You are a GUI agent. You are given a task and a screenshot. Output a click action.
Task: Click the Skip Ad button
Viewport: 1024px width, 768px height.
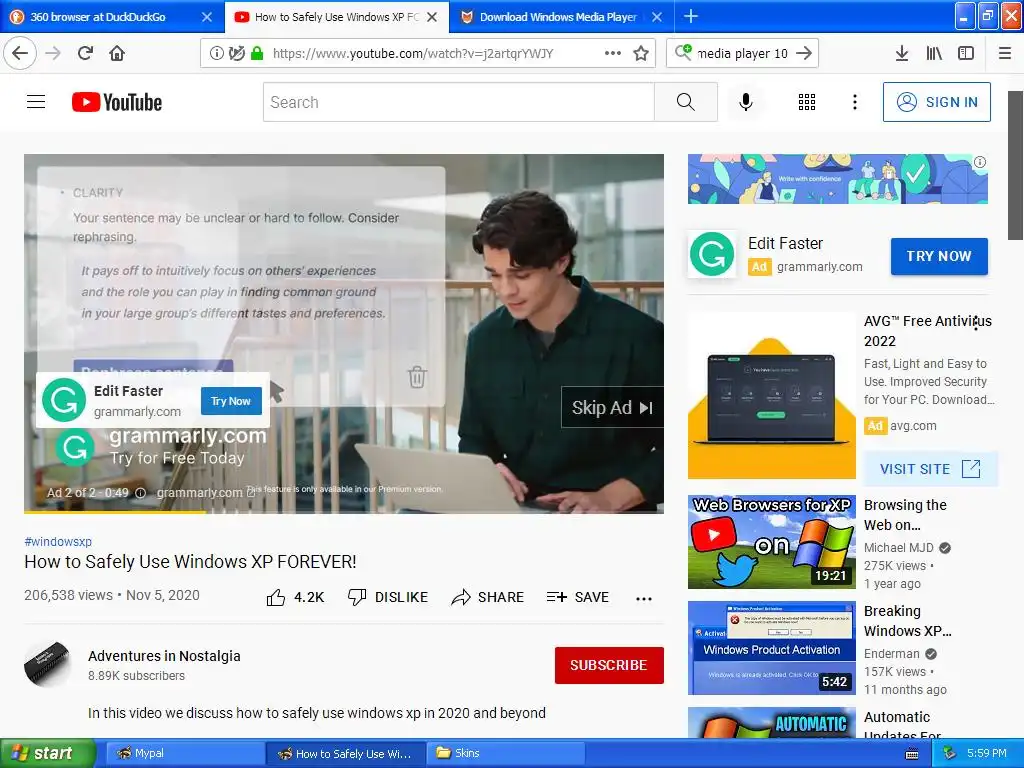pos(612,408)
